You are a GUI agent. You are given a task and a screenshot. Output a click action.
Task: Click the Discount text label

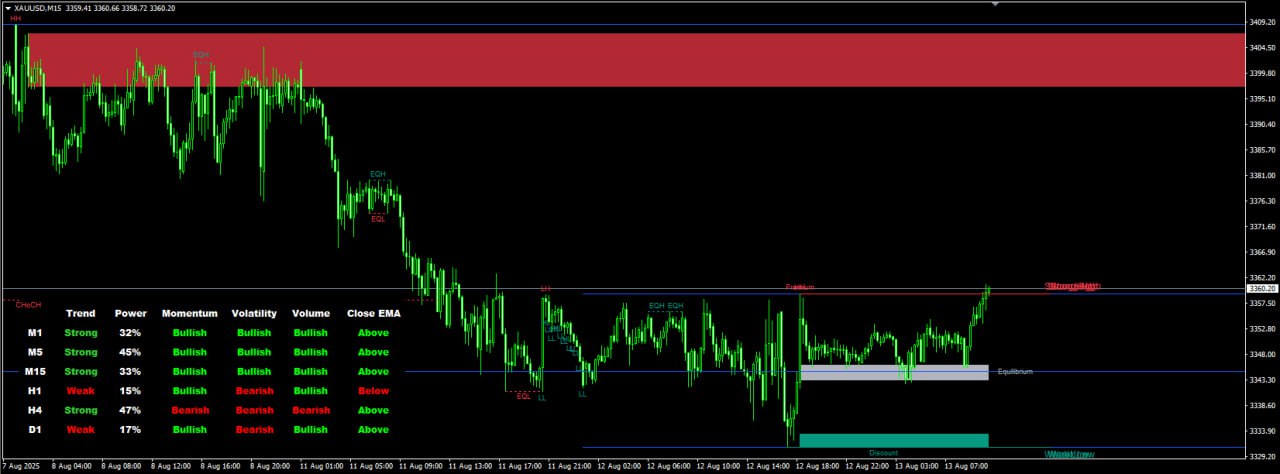pyautogui.click(x=883, y=453)
